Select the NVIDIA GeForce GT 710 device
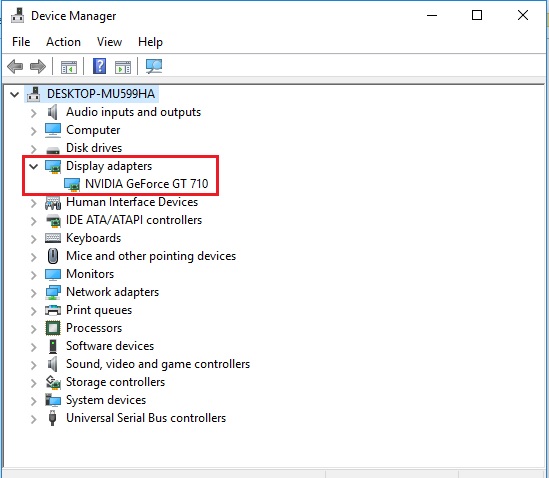The width and height of the screenshot is (549, 478). point(146,184)
